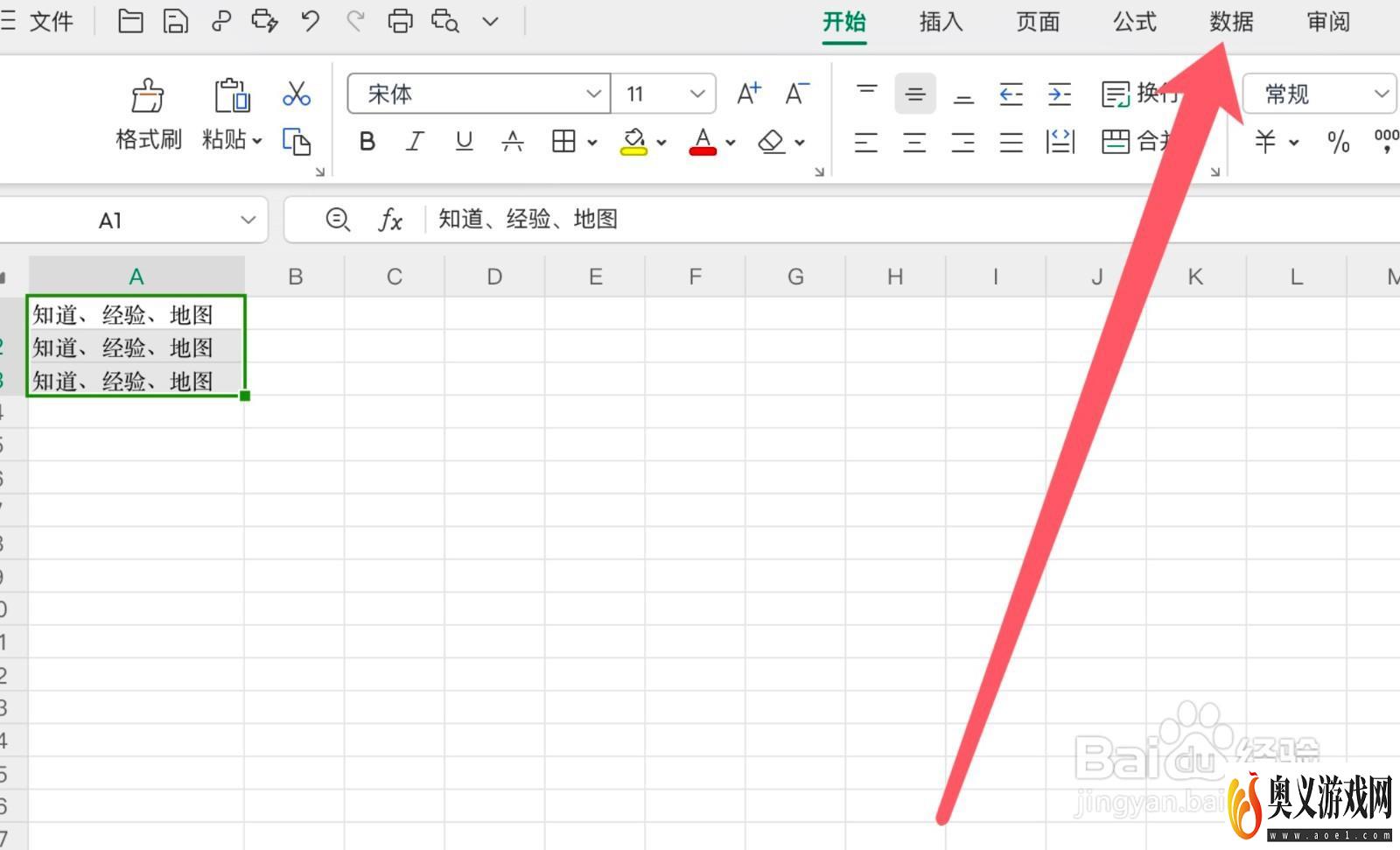Viewport: 1400px width, 850px height.
Task: Expand the quick access toolbar chevron
Action: pyautogui.click(x=490, y=21)
